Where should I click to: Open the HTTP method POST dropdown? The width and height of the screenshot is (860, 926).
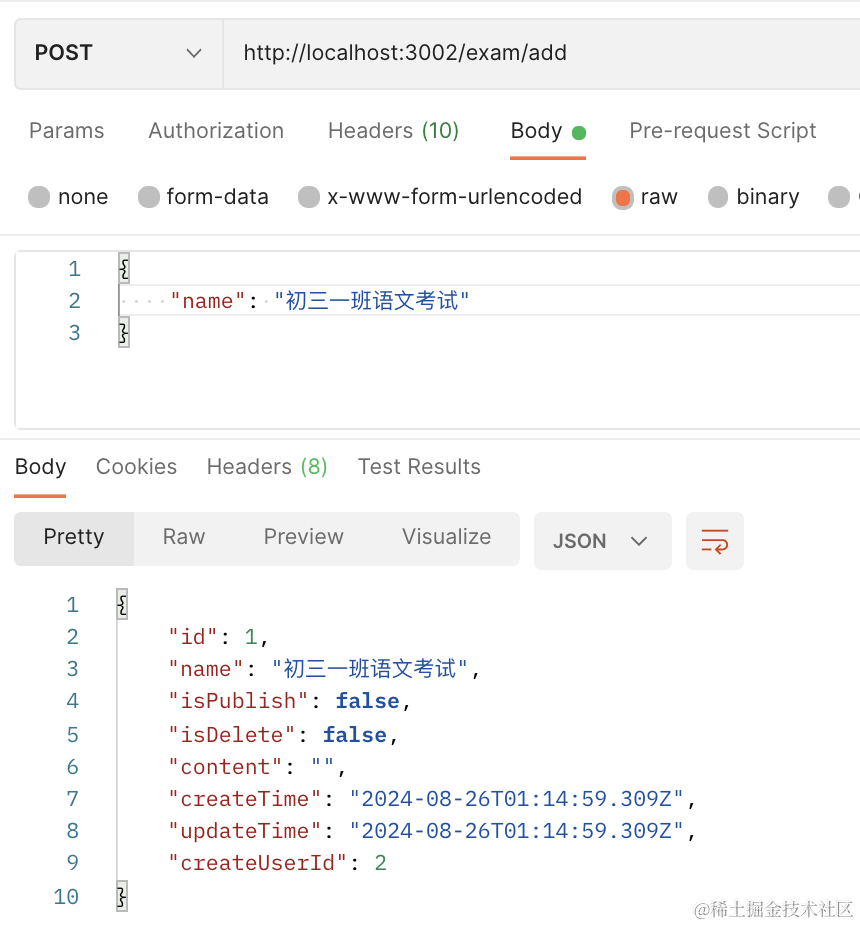pyautogui.click(x=118, y=53)
